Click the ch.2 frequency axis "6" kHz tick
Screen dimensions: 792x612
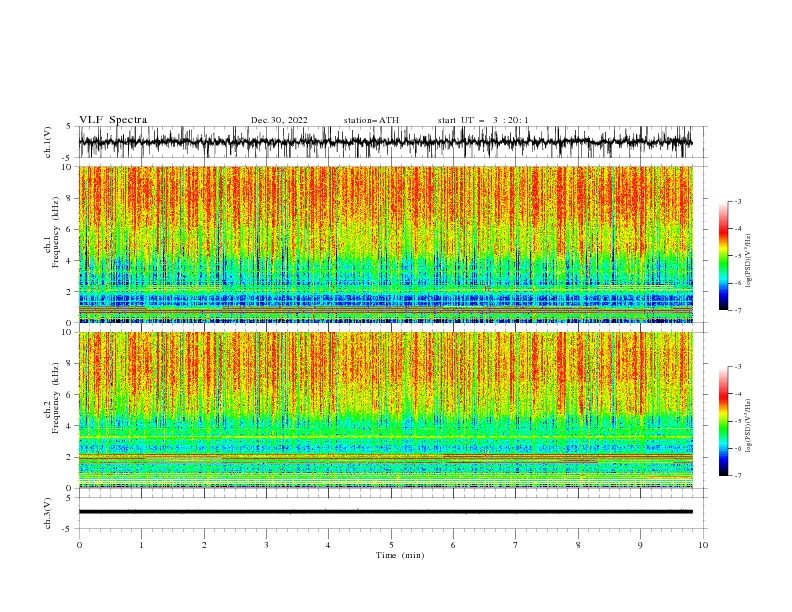70,394
